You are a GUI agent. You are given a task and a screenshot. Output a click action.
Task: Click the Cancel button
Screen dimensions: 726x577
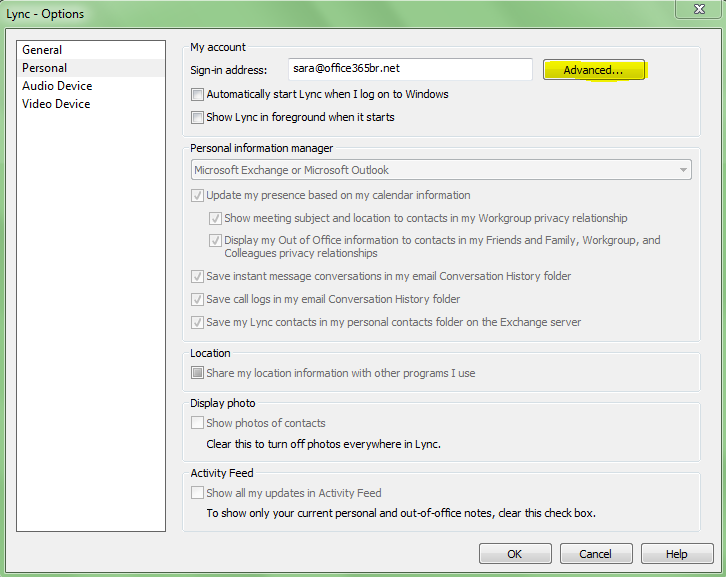tap(595, 554)
